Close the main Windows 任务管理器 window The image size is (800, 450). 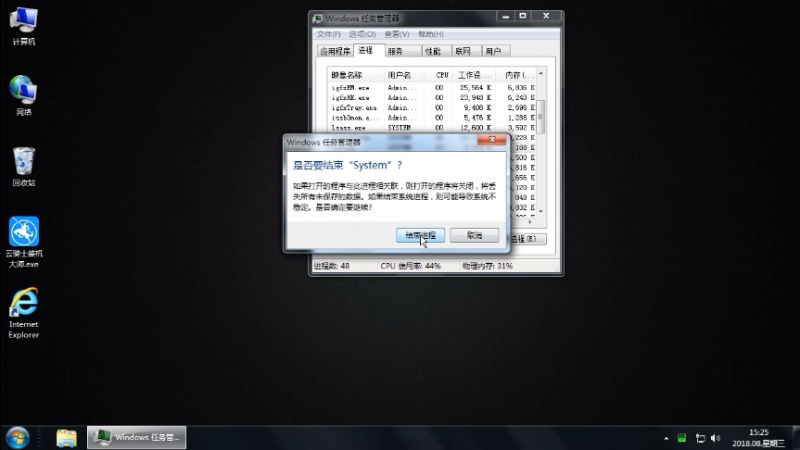546,16
